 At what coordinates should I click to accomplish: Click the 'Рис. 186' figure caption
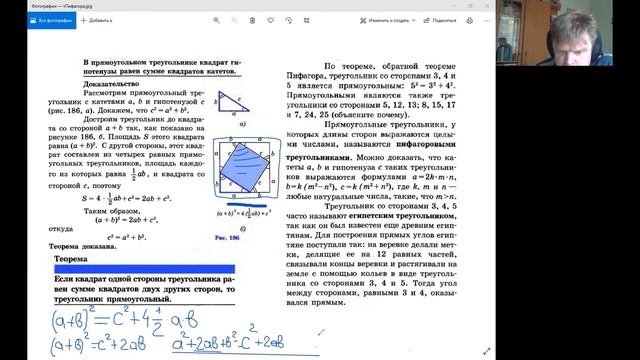227,238
